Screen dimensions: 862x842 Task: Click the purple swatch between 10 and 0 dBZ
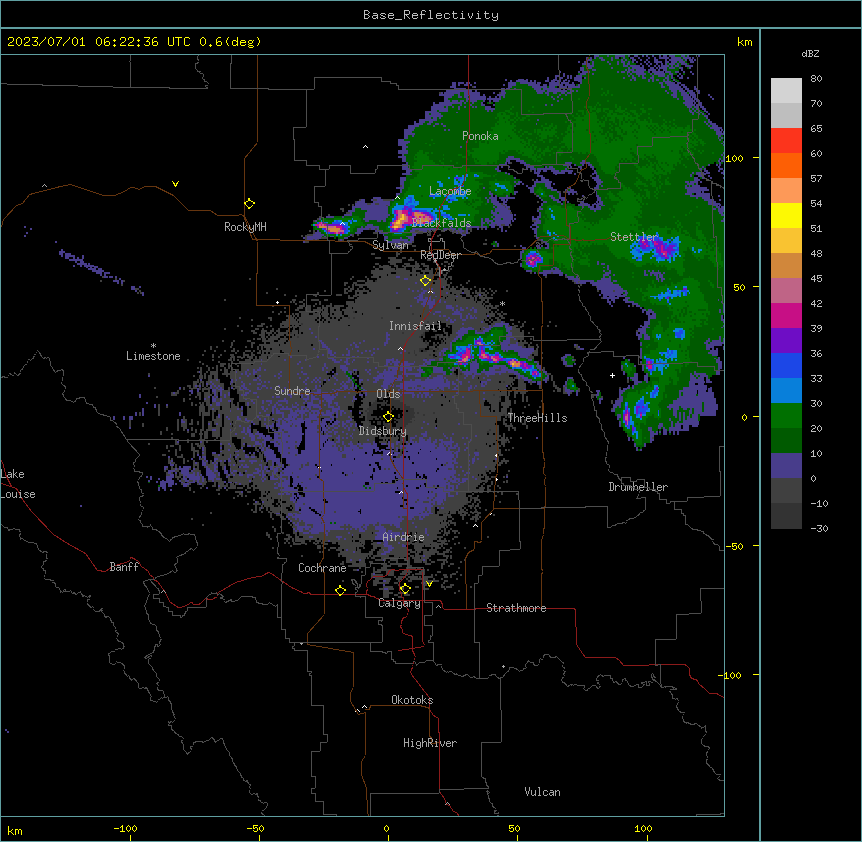786,466
